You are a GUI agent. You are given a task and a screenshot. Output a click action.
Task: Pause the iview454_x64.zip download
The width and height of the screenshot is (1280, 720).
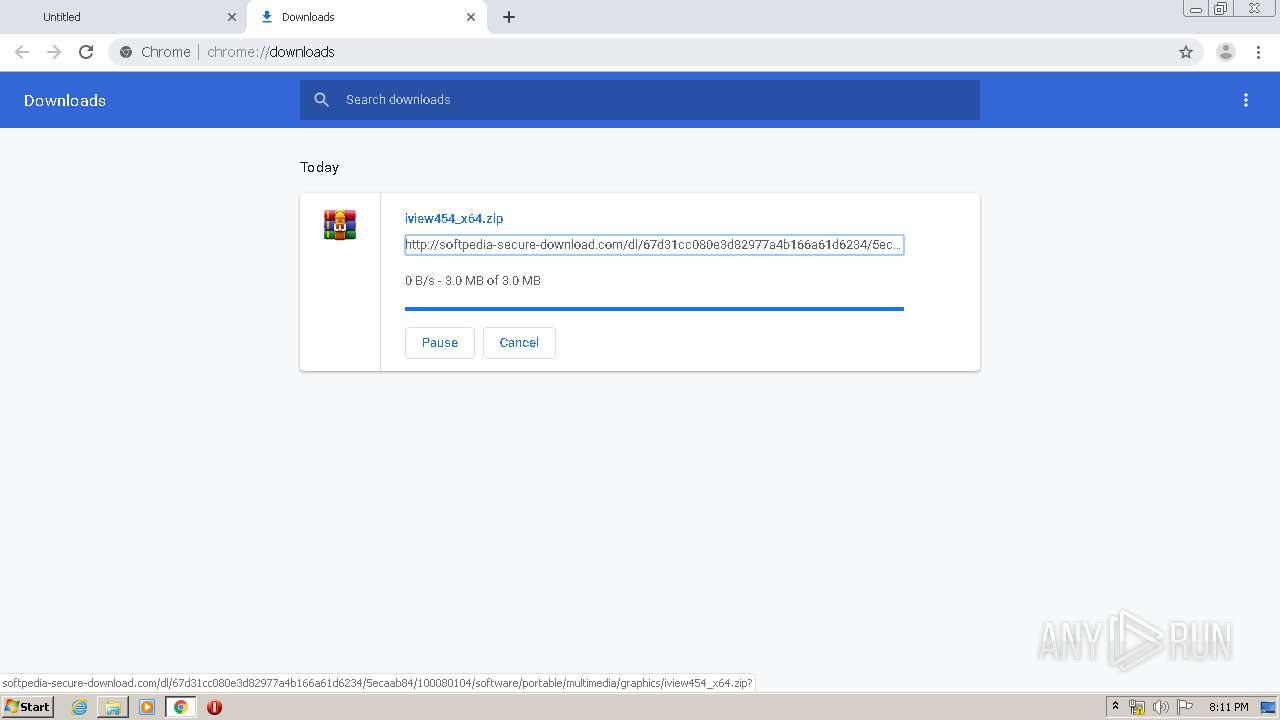click(440, 342)
